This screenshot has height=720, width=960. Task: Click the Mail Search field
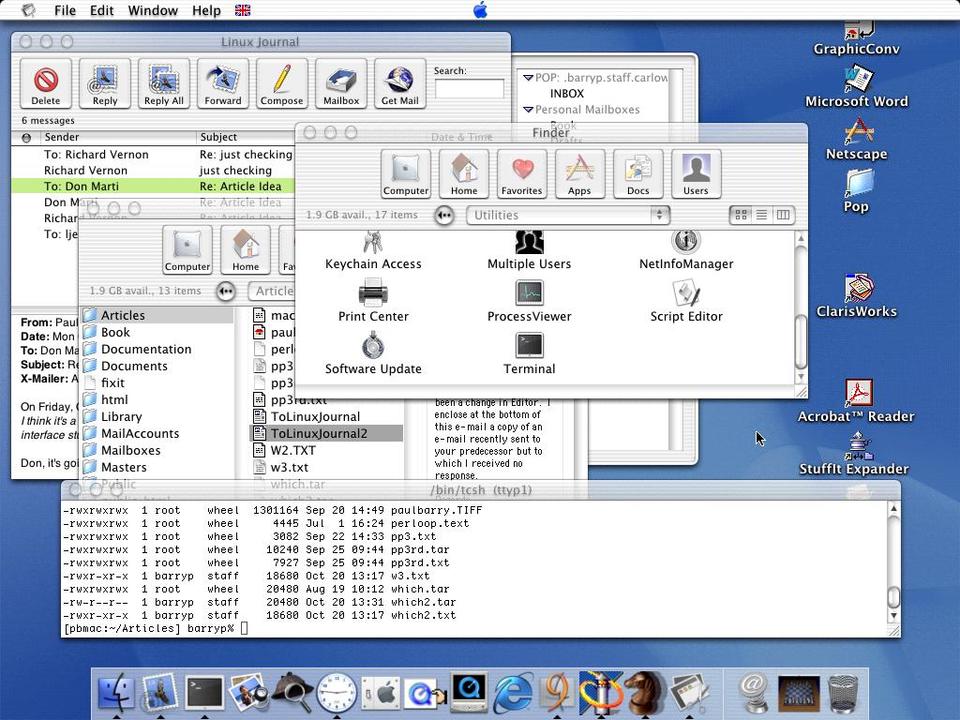click(469, 89)
